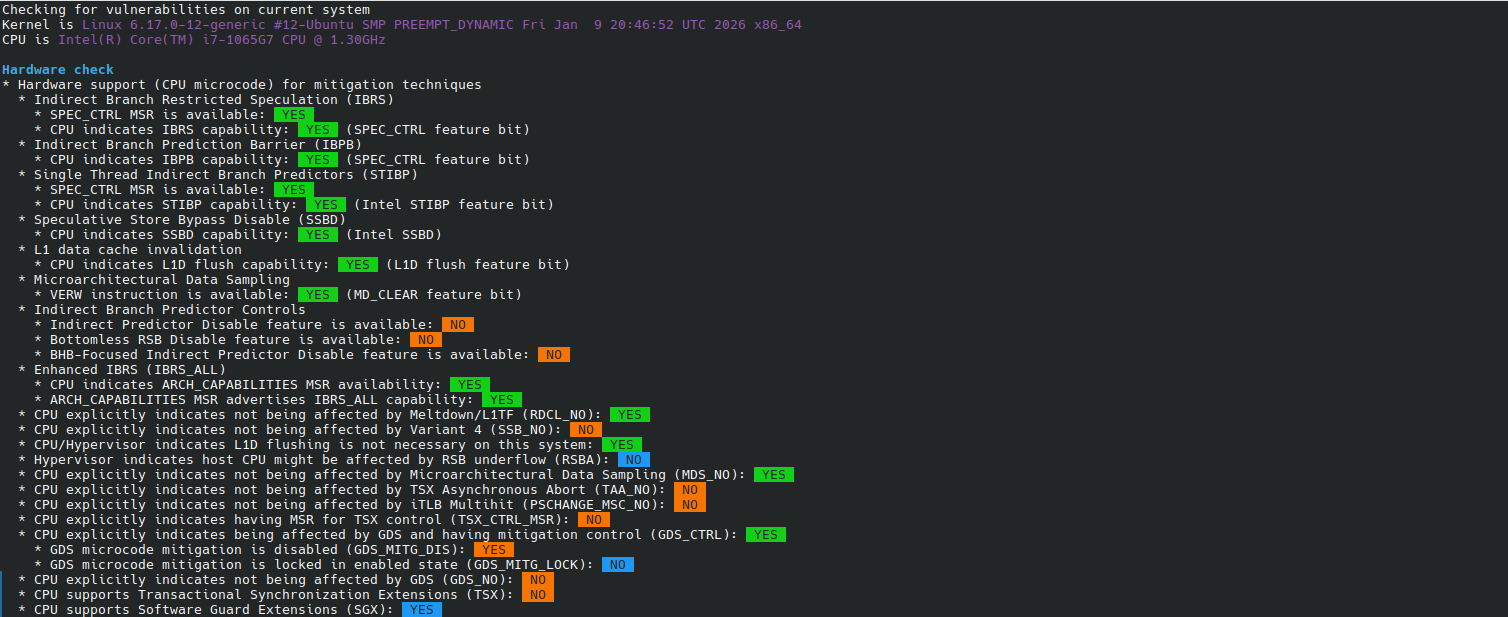Click the NO badge beside TAA_NO
The image size is (1508, 617).
point(689,490)
